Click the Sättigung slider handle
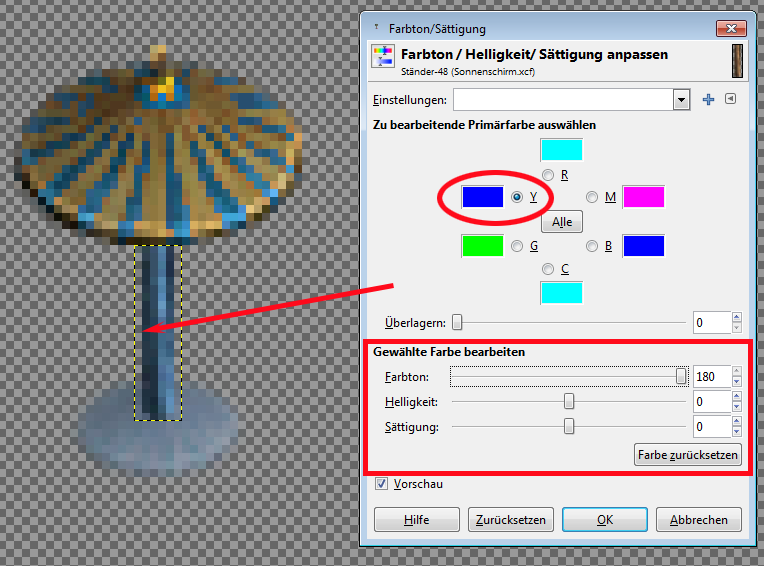Image resolution: width=764 pixels, height=566 pixels. (569, 426)
